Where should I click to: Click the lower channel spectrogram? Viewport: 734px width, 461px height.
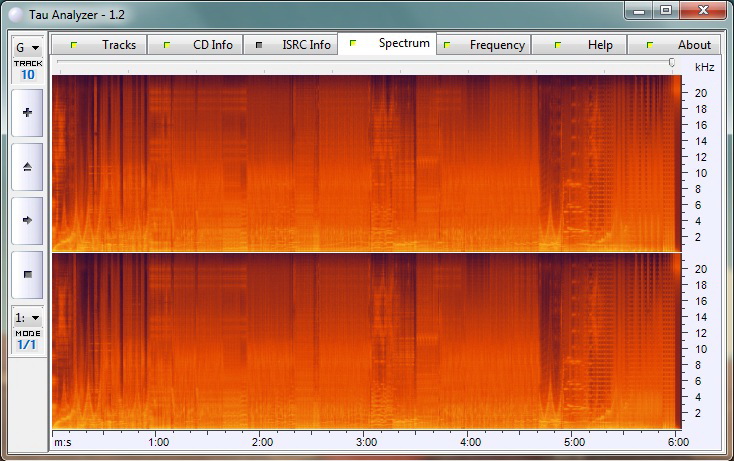[367, 341]
